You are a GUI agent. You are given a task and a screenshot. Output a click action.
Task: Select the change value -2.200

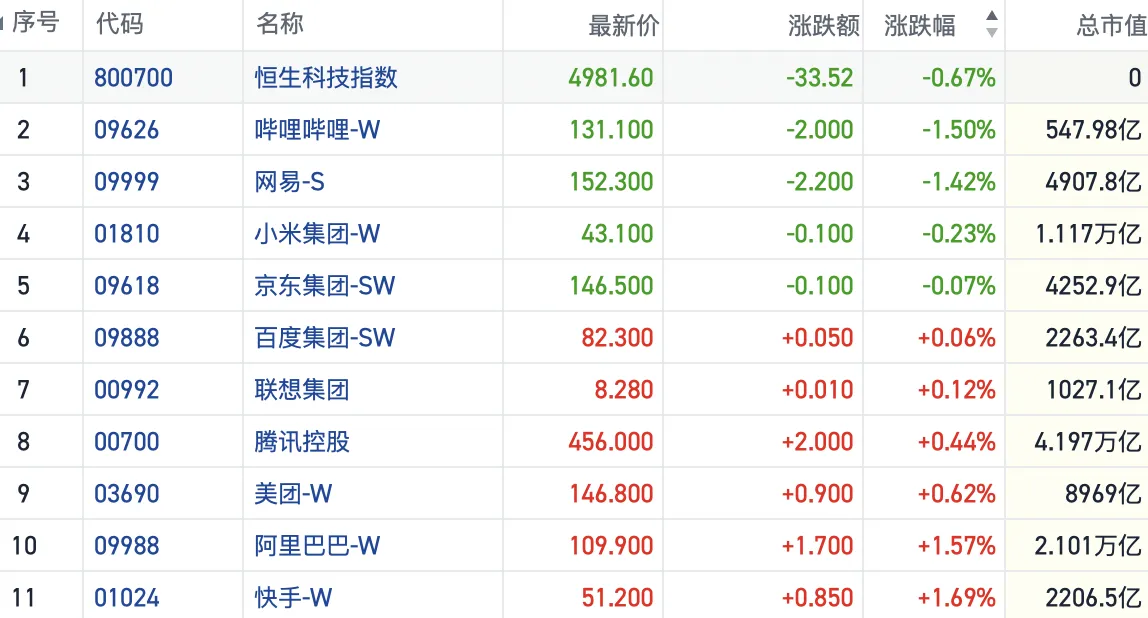(x=820, y=182)
